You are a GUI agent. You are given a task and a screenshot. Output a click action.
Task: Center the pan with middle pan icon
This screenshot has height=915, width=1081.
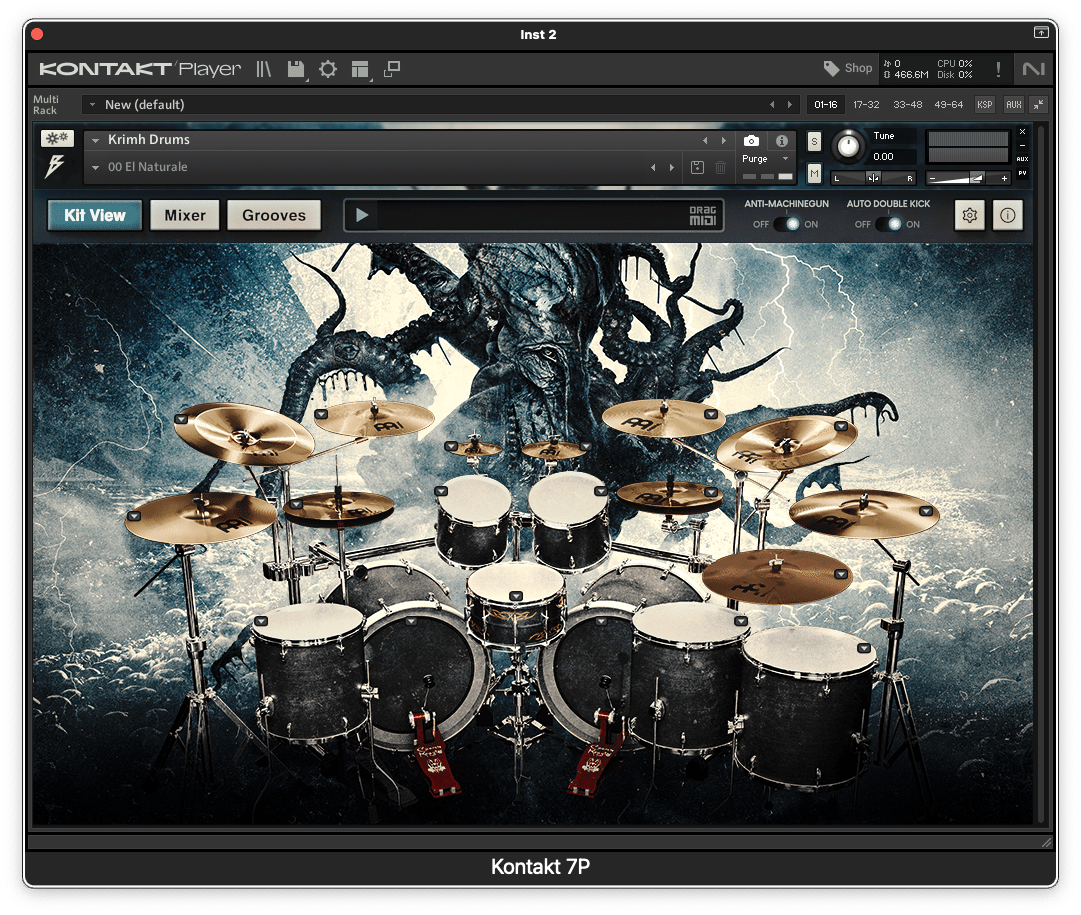[x=873, y=178]
